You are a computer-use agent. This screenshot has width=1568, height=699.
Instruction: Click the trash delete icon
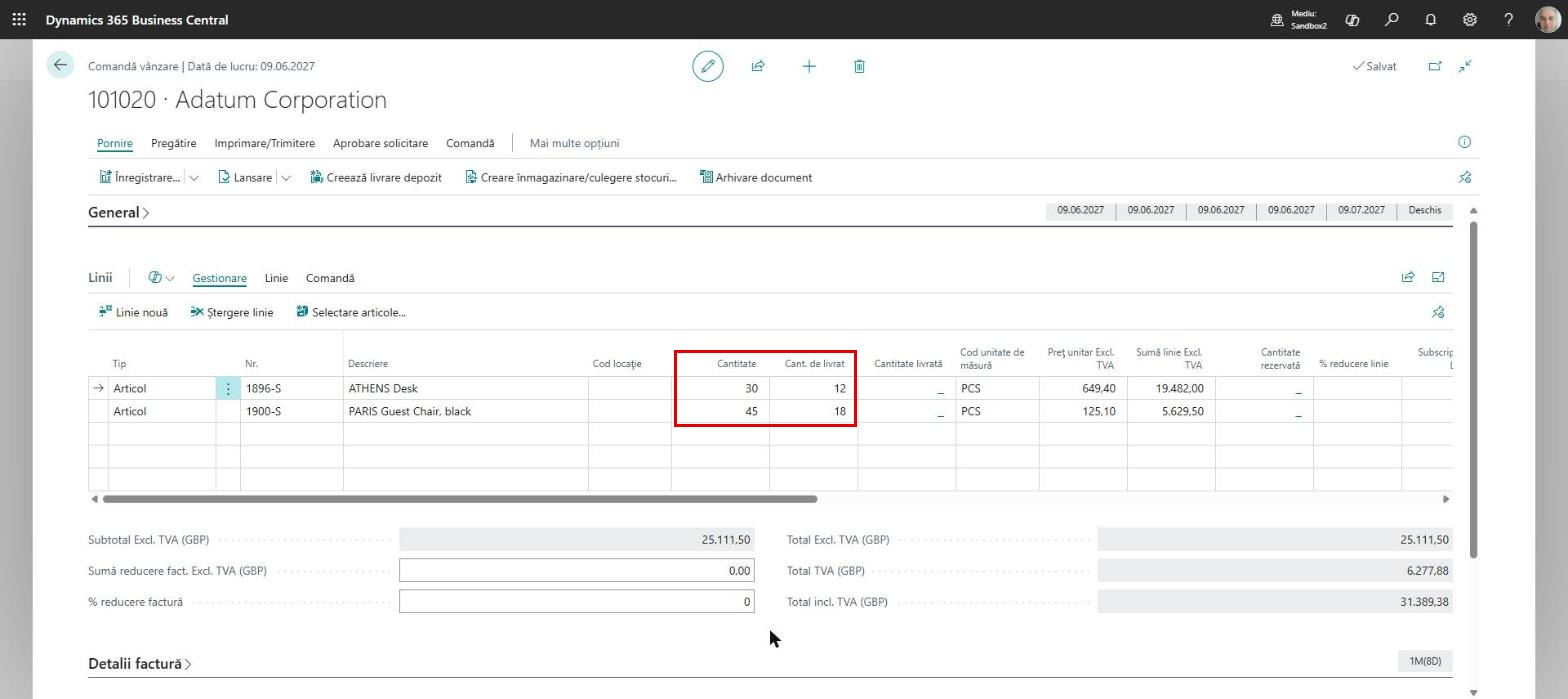pos(859,66)
